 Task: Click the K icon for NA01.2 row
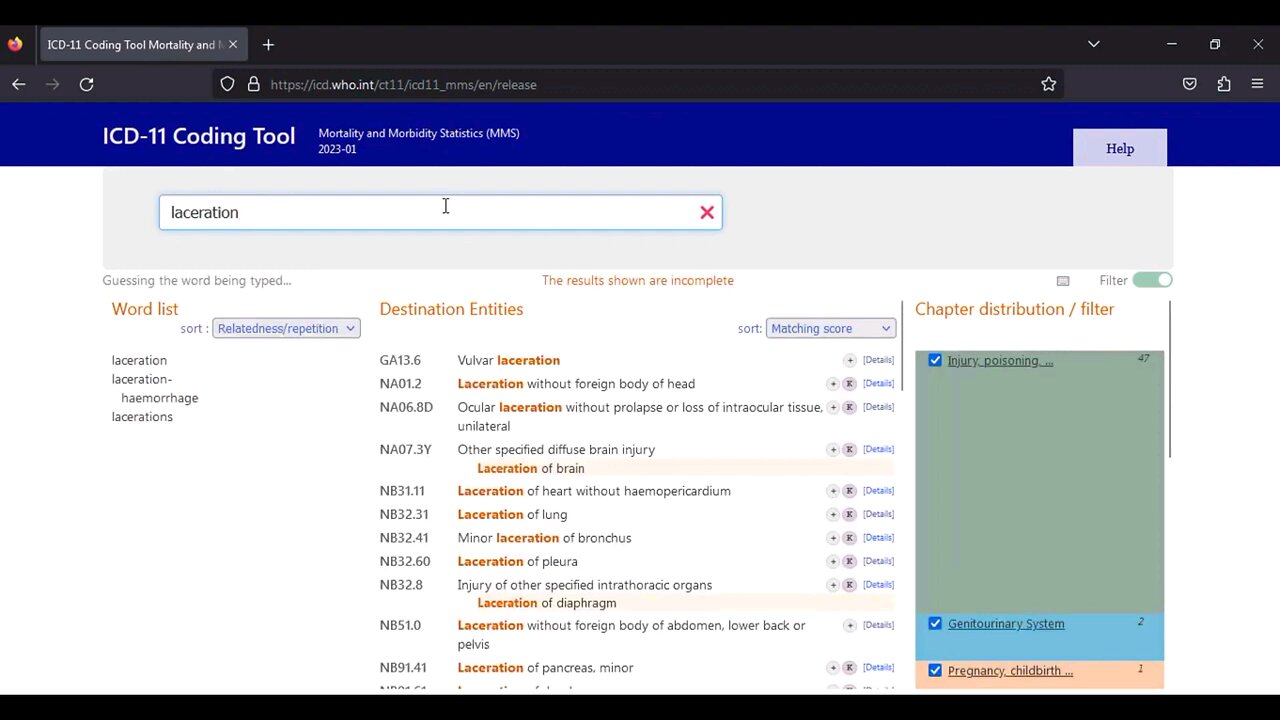click(x=850, y=384)
